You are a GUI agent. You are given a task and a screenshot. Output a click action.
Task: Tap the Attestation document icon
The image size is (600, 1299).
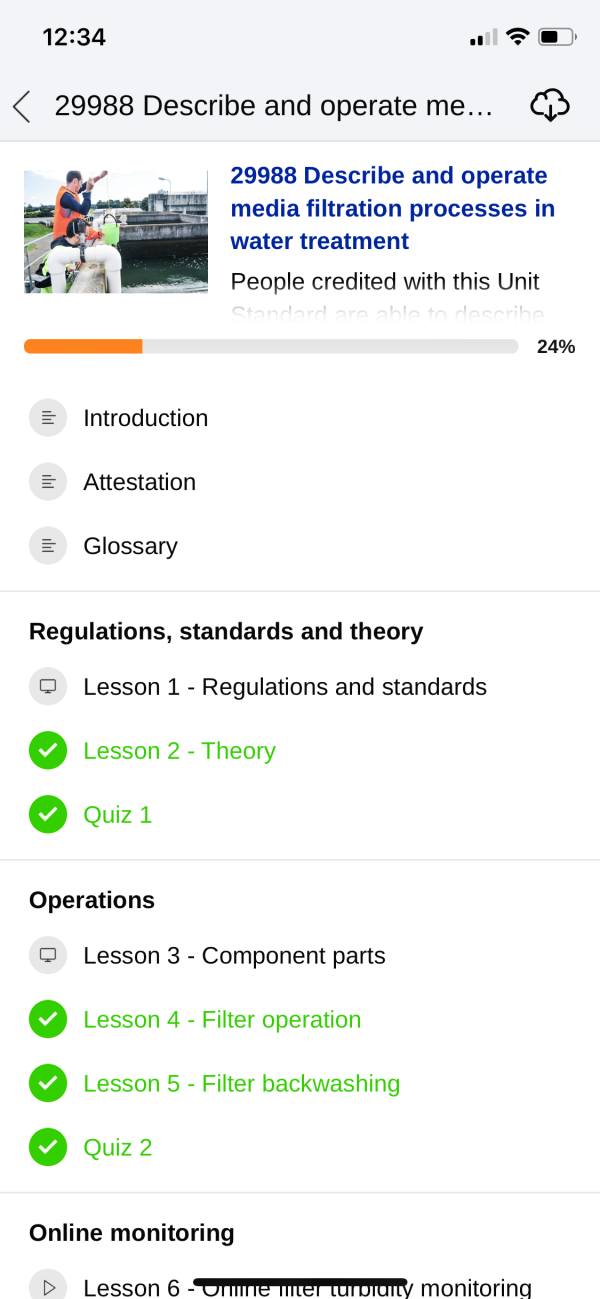(x=48, y=482)
